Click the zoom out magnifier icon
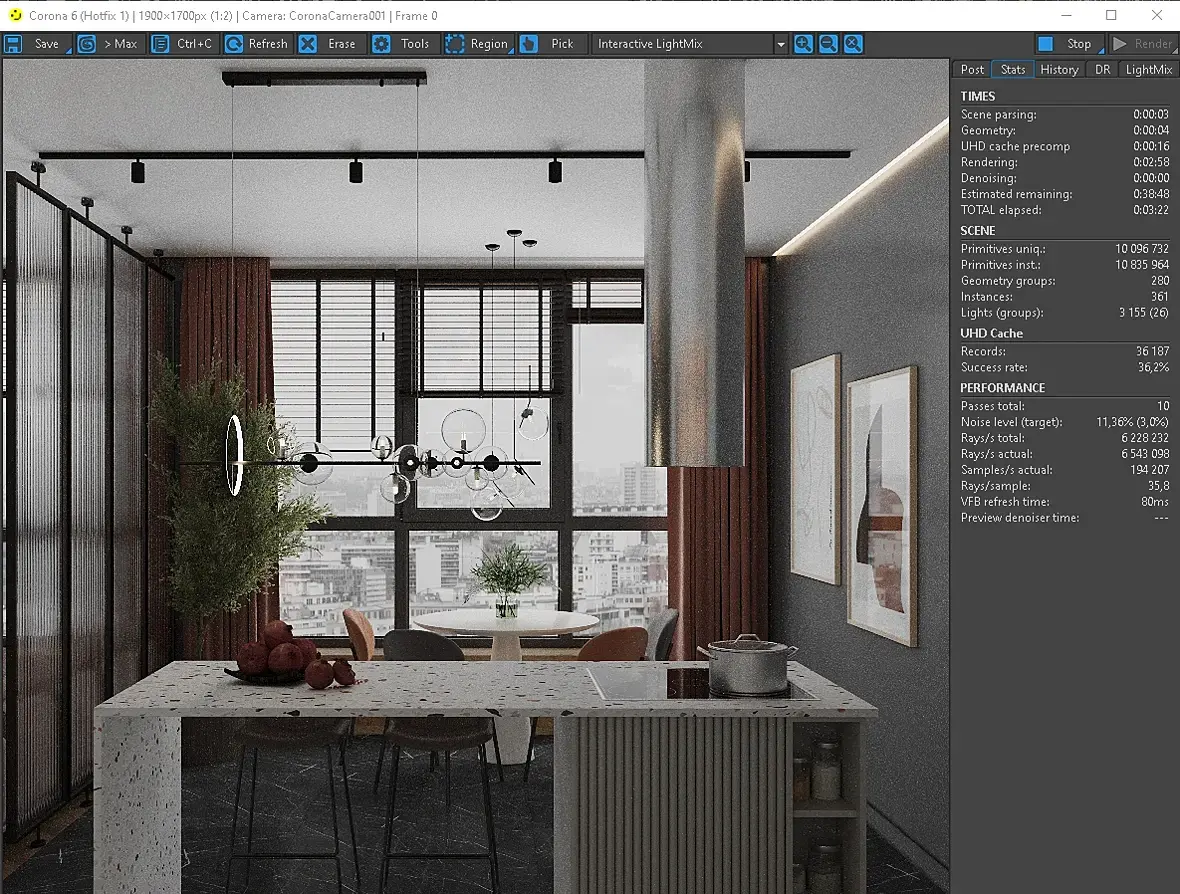This screenshot has width=1180, height=894. point(829,44)
